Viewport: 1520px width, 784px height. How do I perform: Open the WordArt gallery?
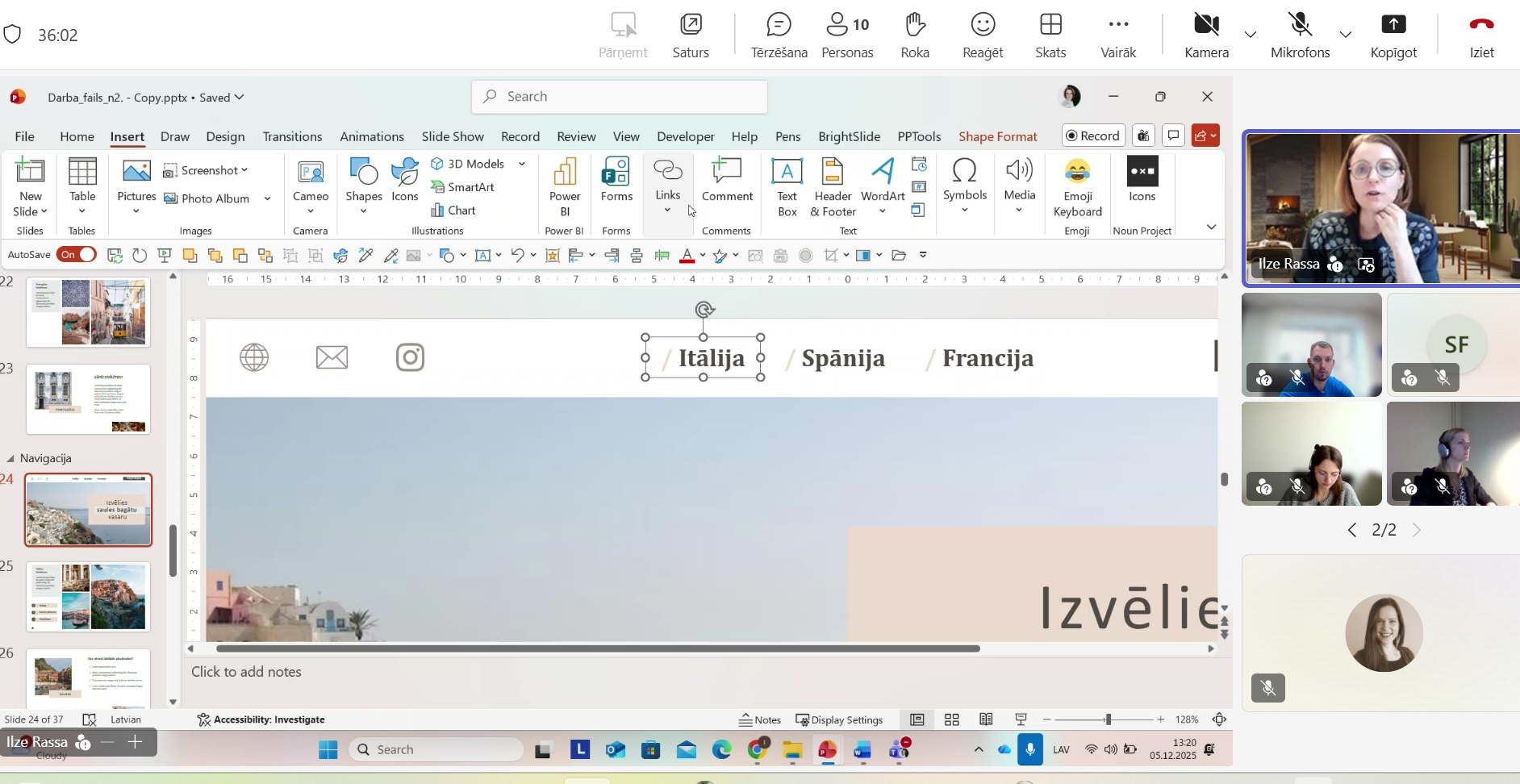coord(881,186)
